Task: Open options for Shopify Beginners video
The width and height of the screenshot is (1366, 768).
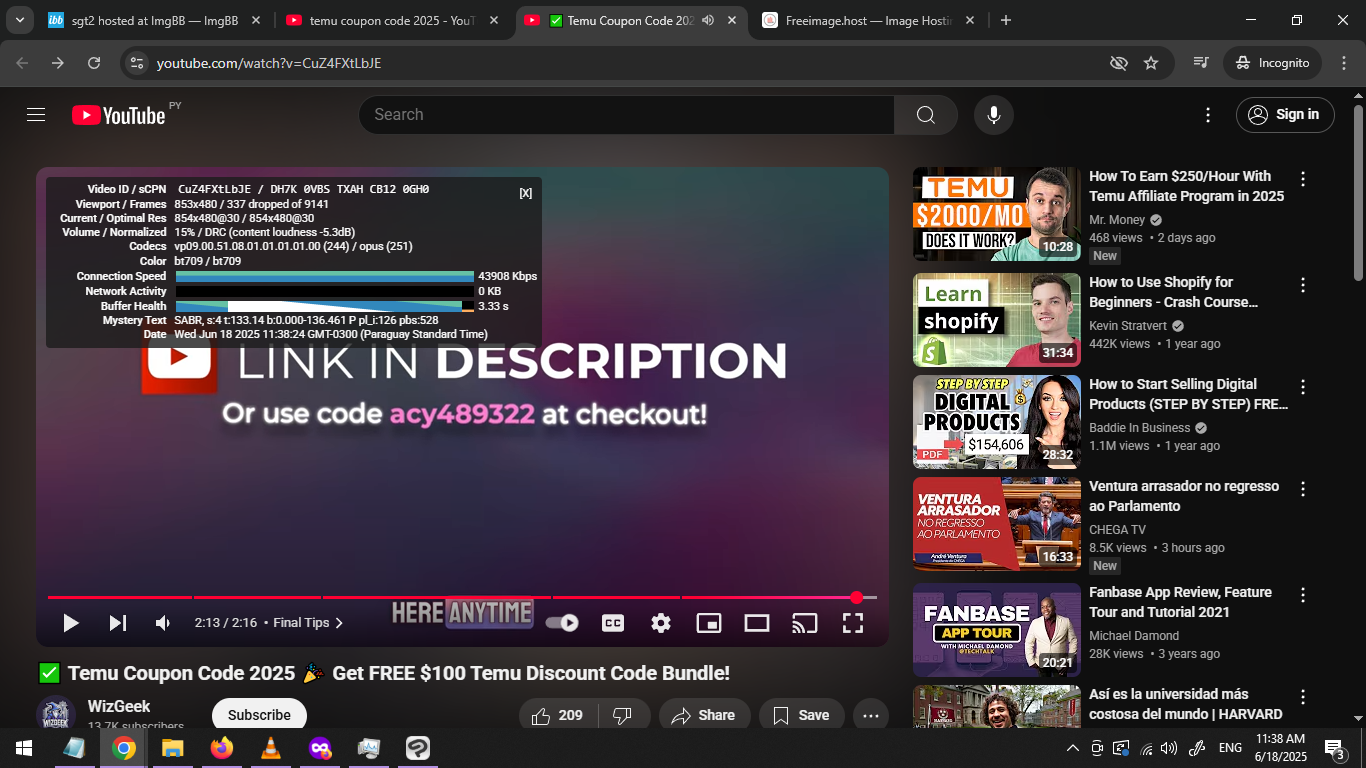Action: [x=1303, y=286]
